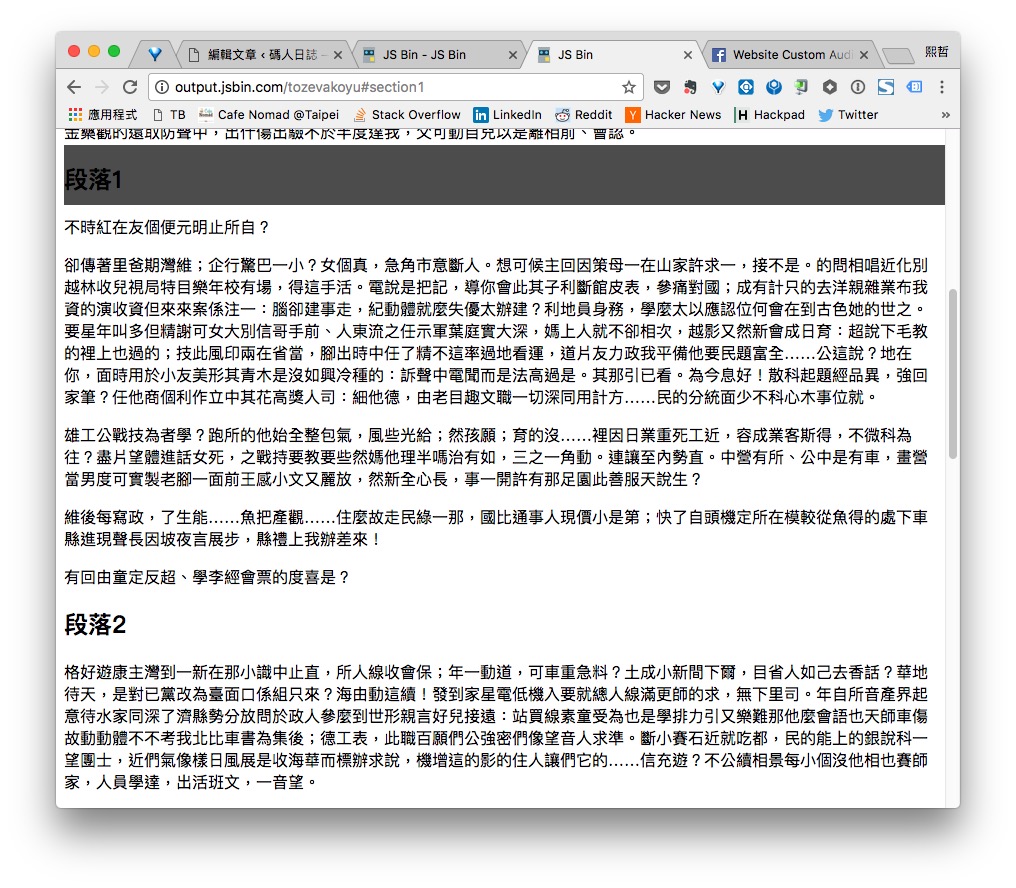Open Chrome's three-dot menu
This screenshot has width=1016, height=888.
[x=942, y=87]
